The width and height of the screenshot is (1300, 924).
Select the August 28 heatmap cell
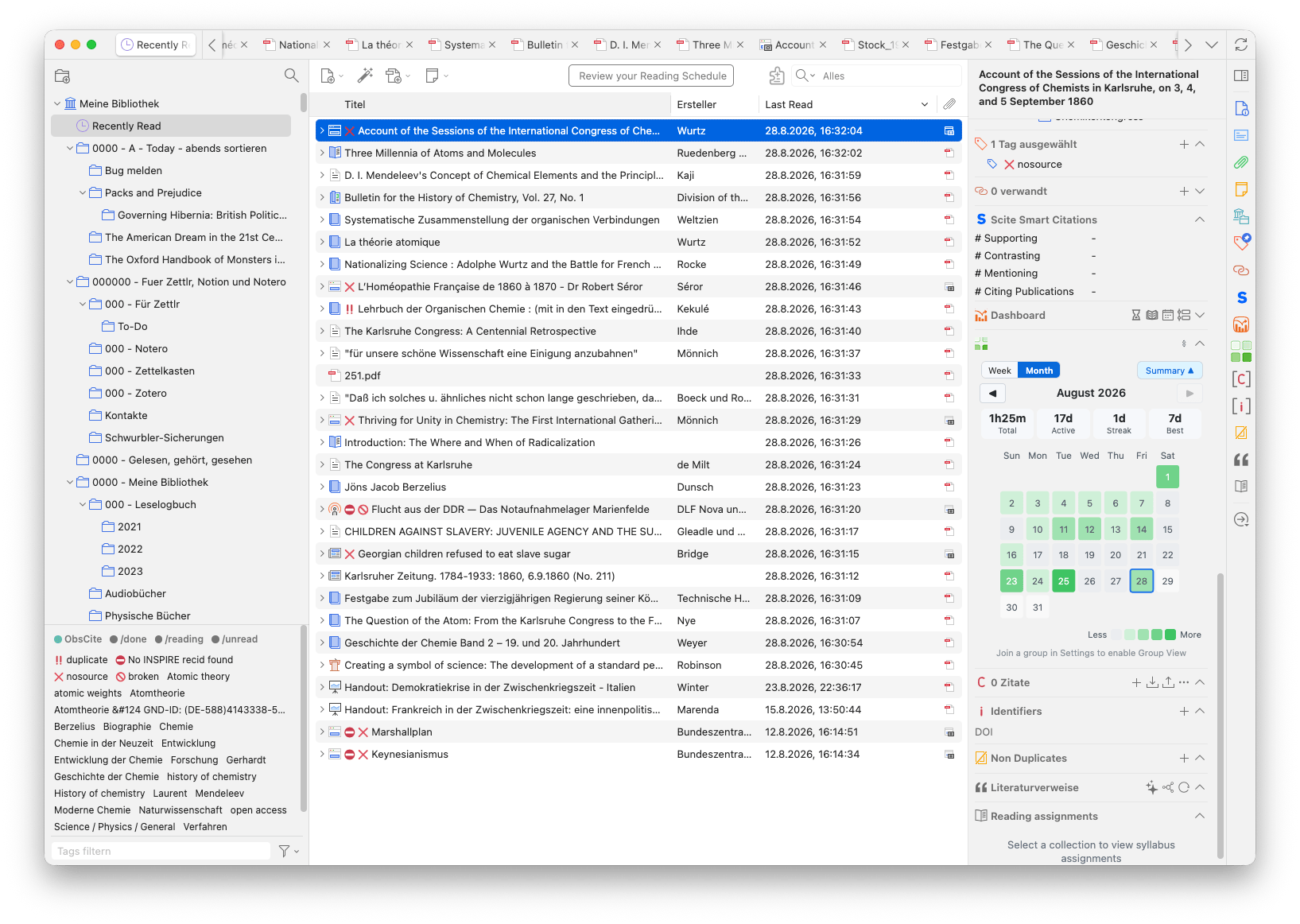pos(1141,581)
